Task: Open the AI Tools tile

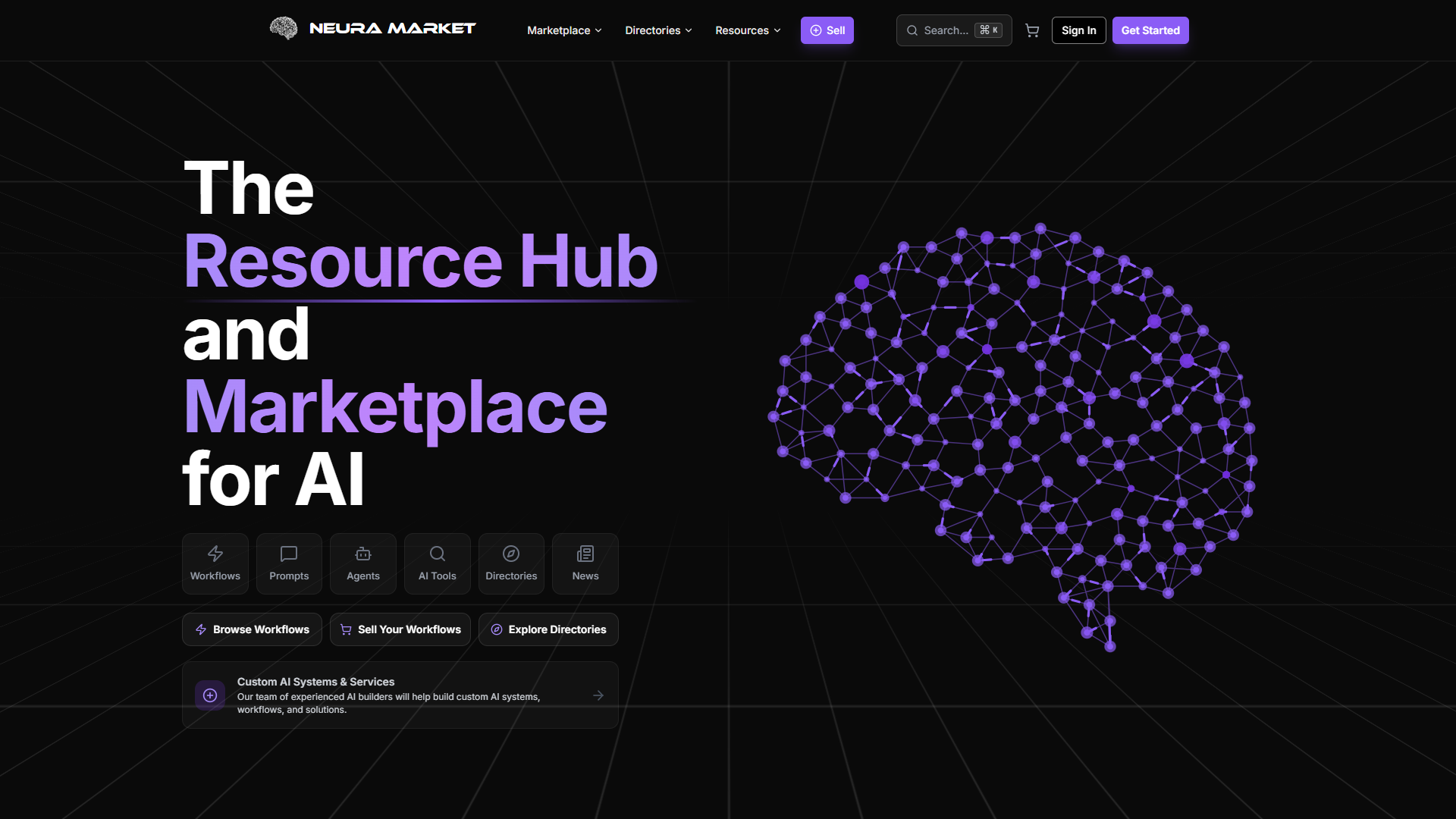Action: click(438, 563)
